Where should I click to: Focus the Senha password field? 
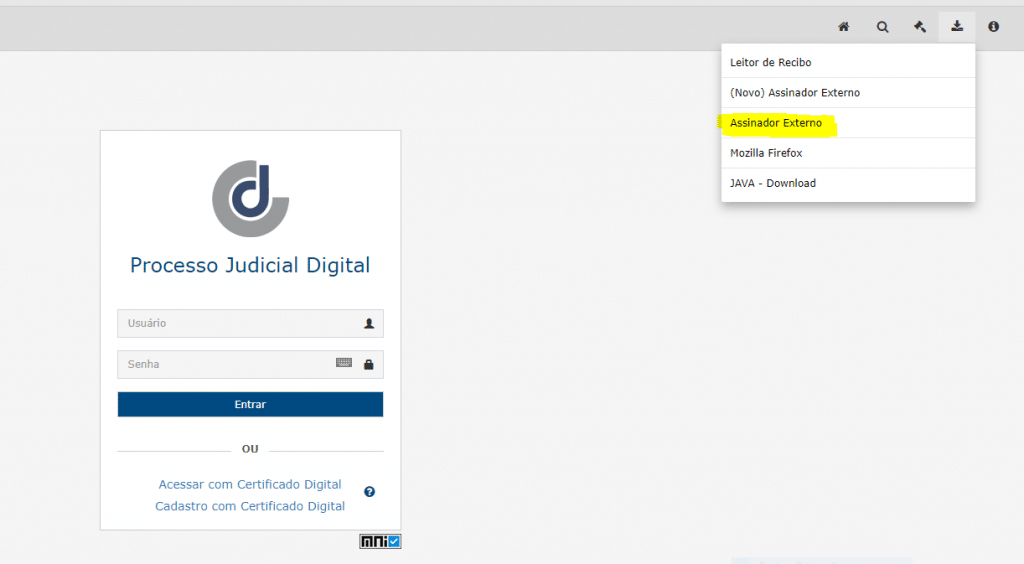pyautogui.click(x=250, y=364)
